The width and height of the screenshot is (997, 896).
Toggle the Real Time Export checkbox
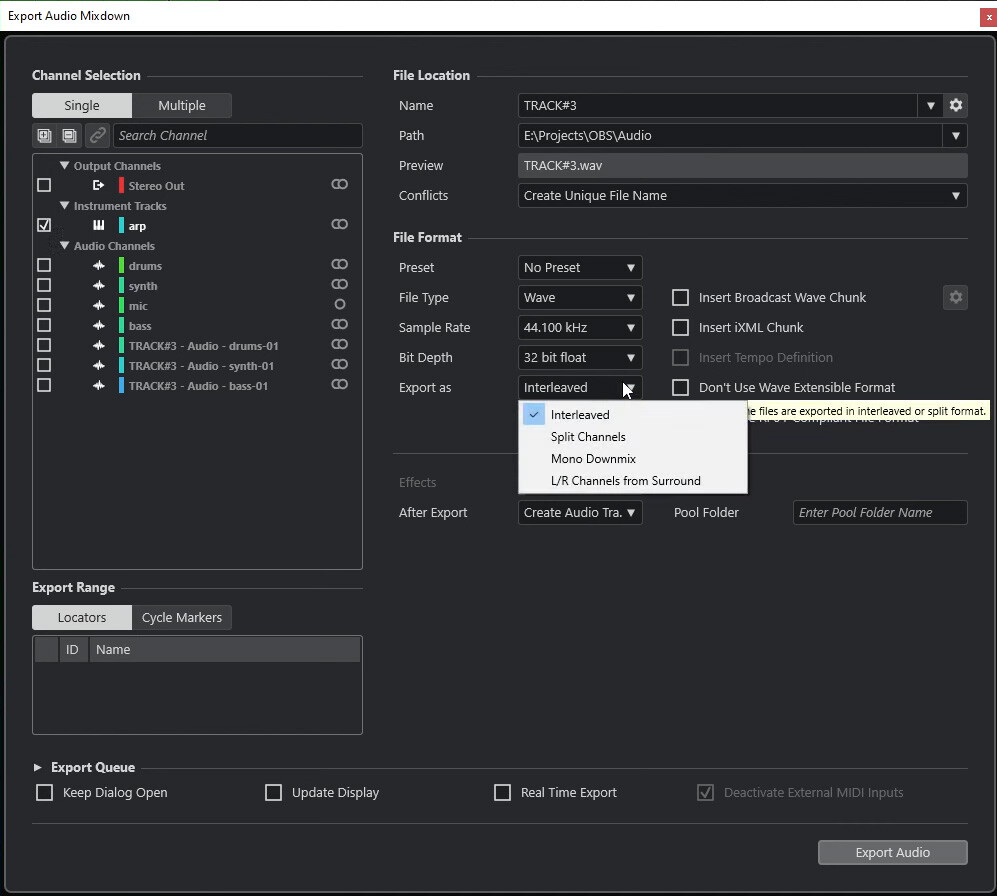click(x=503, y=792)
